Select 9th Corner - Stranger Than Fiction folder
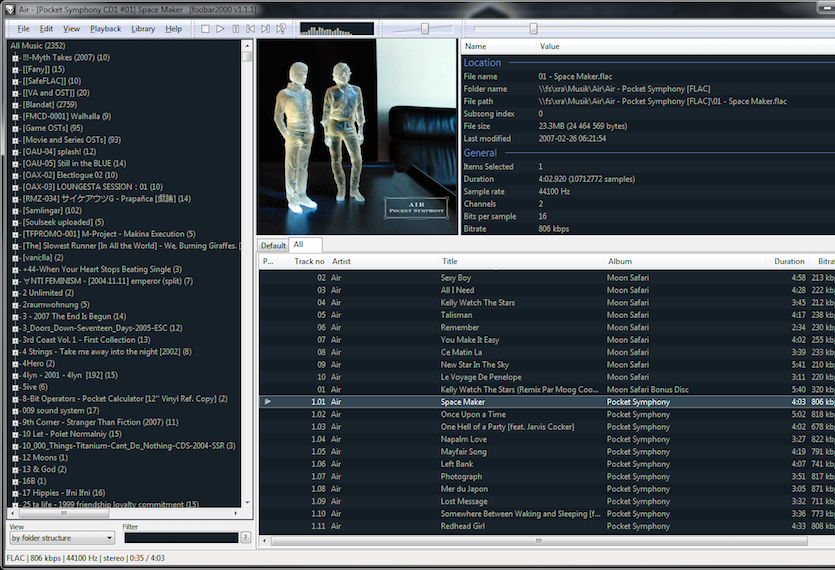835x570 pixels. [100, 422]
